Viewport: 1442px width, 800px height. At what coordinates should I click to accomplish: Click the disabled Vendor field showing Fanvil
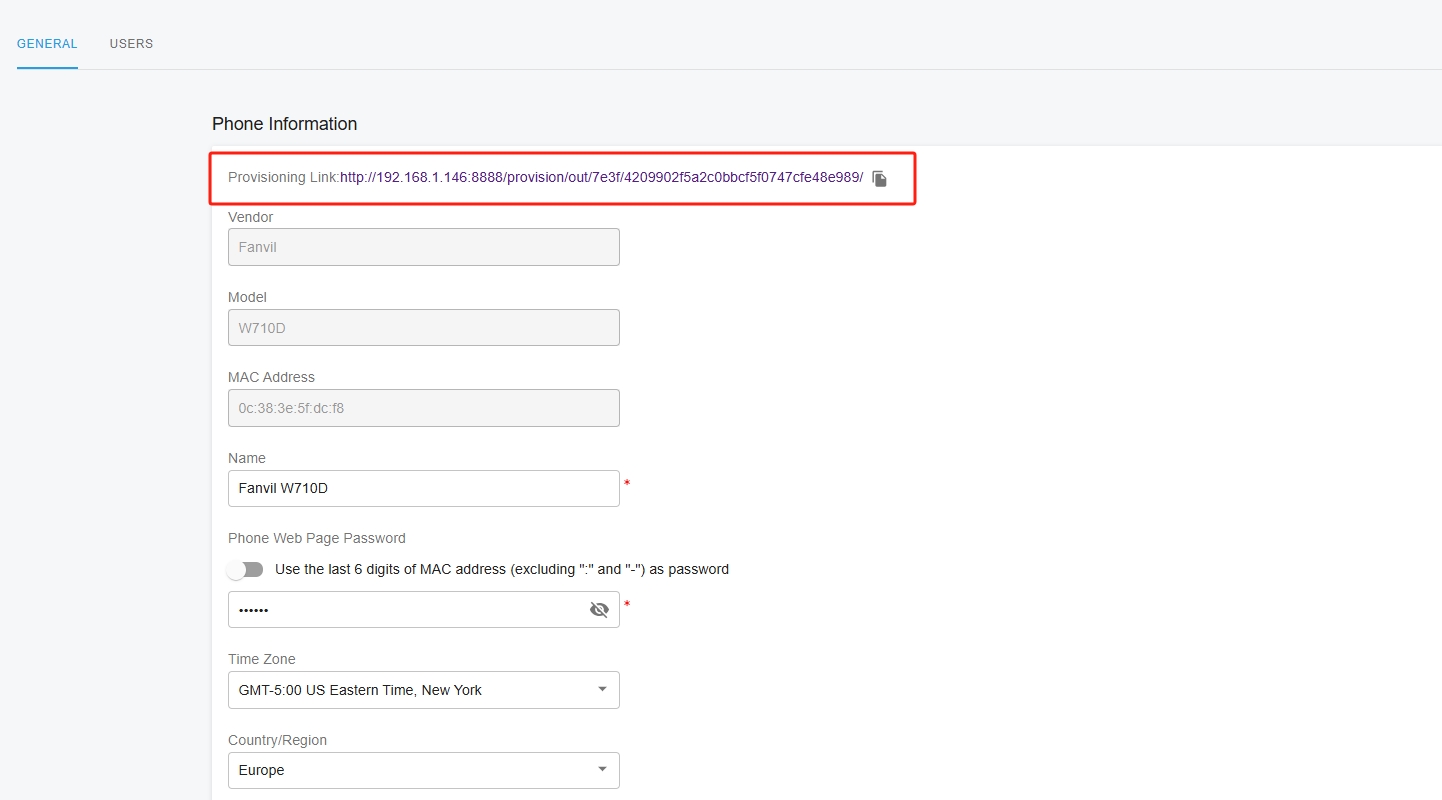(423, 247)
